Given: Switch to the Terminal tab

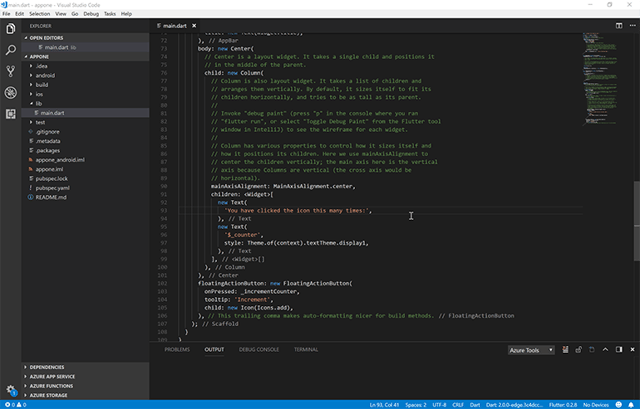Looking at the screenshot, I should click(306, 350).
